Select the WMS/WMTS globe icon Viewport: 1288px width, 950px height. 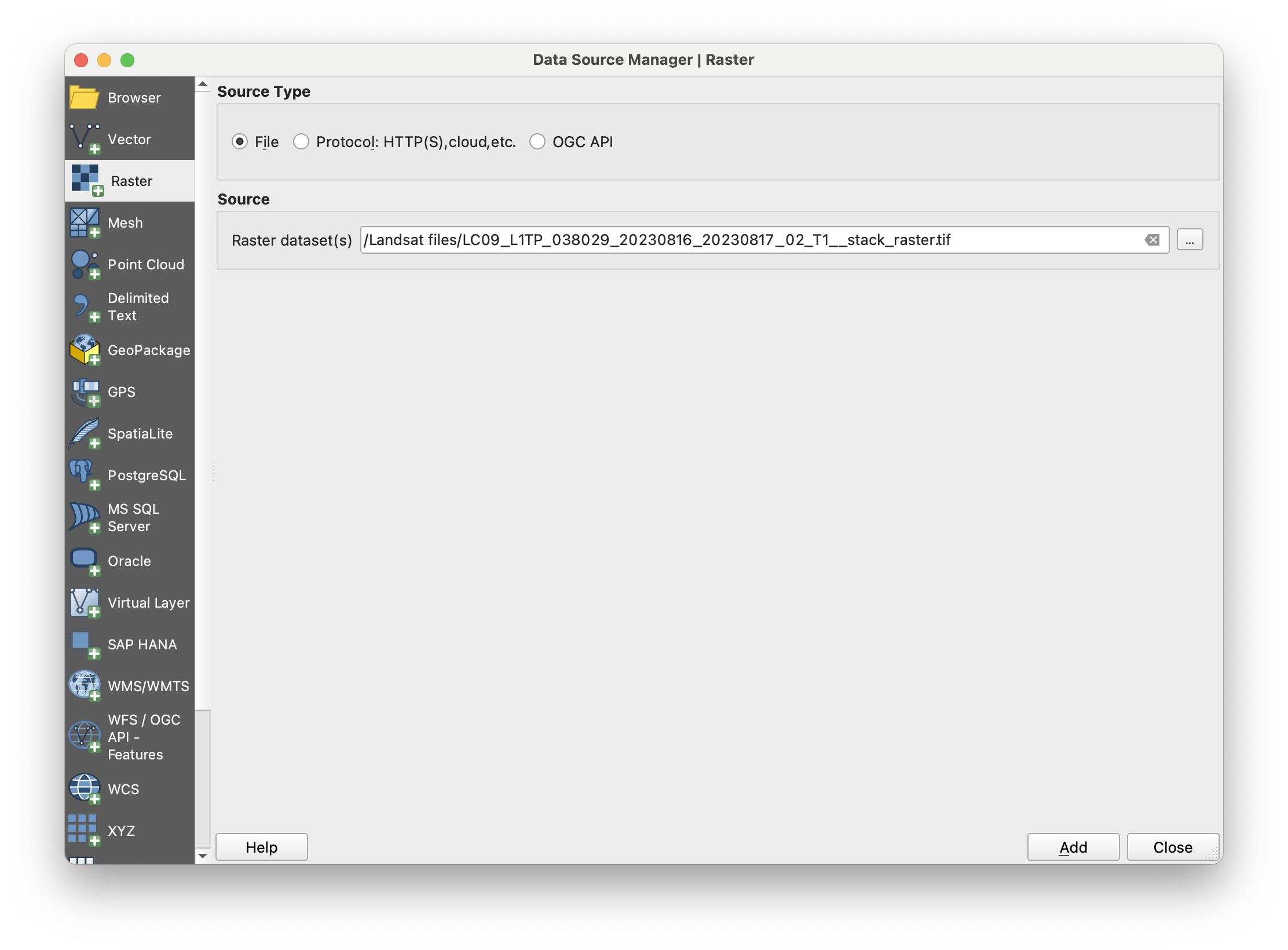point(85,686)
